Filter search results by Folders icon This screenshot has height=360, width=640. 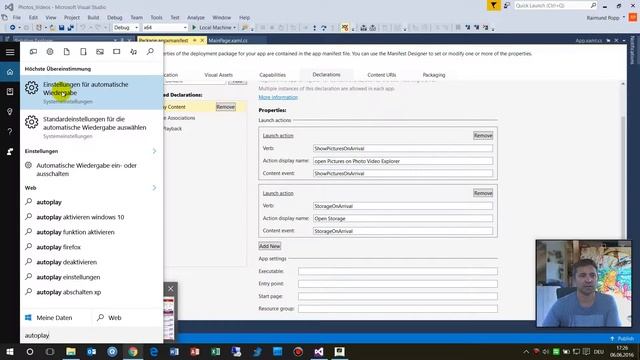click(83, 52)
